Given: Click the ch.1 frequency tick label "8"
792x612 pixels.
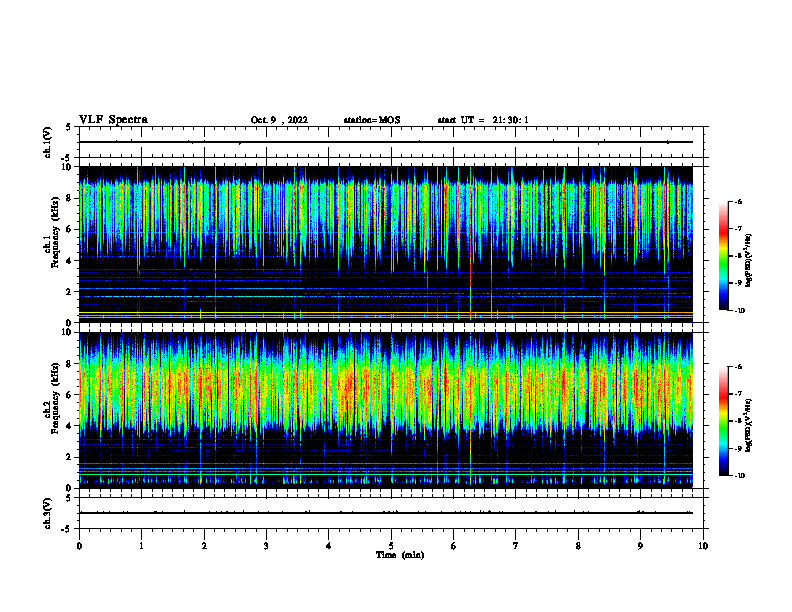Looking at the screenshot, I should (x=69, y=198).
